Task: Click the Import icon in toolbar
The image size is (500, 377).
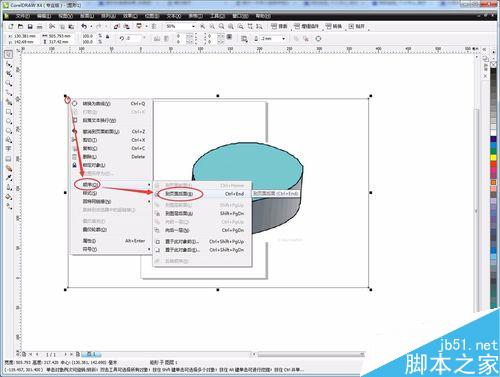Action: [x=116, y=26]
